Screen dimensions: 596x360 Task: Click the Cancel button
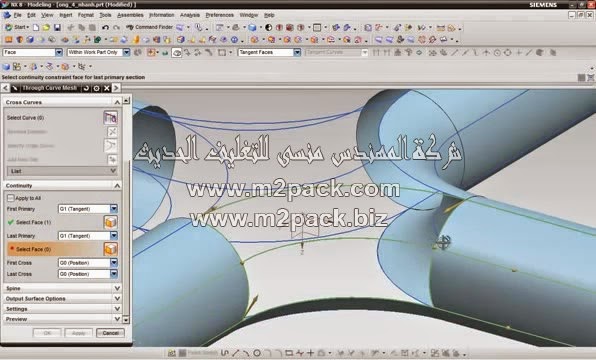[110, 333]
